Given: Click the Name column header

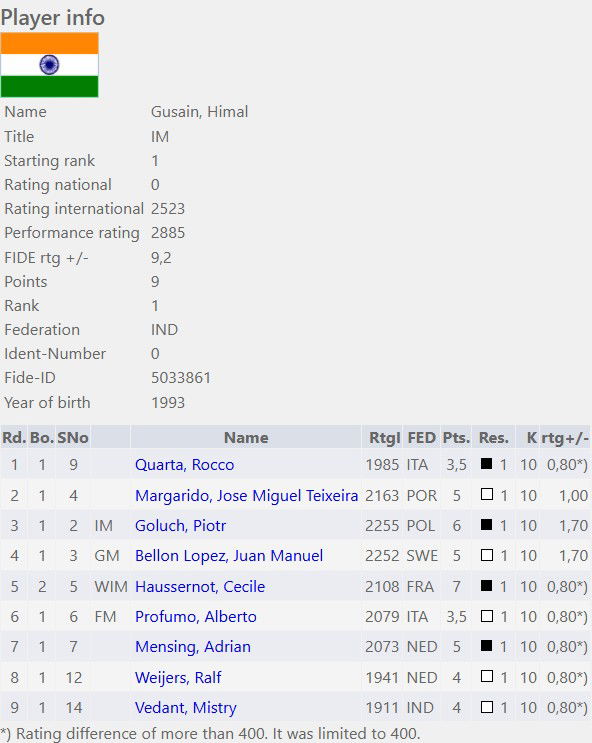Looking at the screenshot, I should (246, 437).
